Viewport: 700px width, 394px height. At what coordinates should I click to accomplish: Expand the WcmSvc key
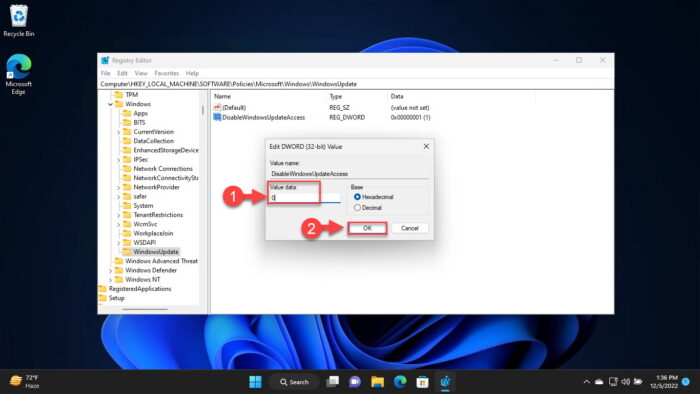pos(118,224)
